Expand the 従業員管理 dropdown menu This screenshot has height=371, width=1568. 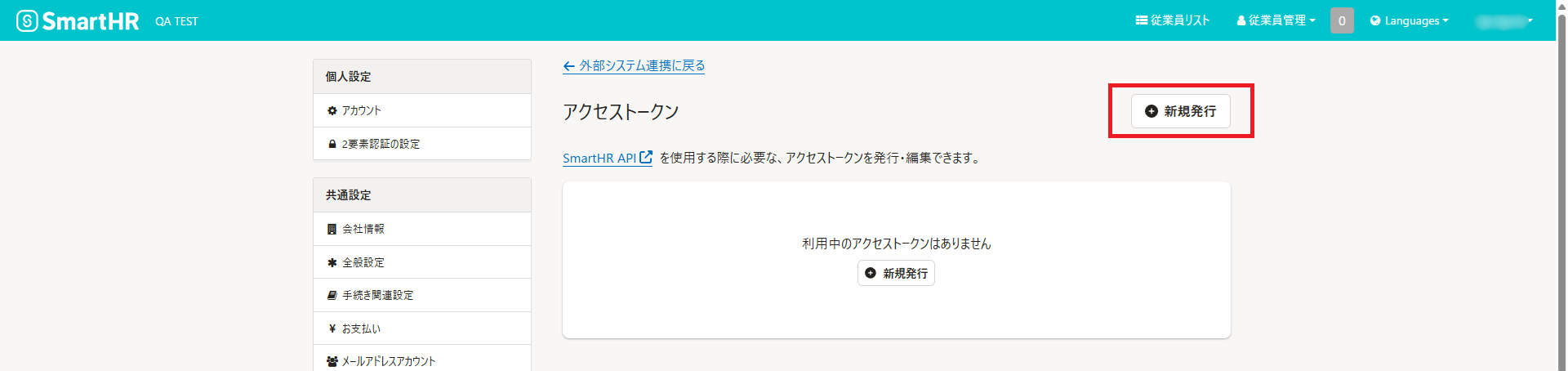(x=1276, y=20)
